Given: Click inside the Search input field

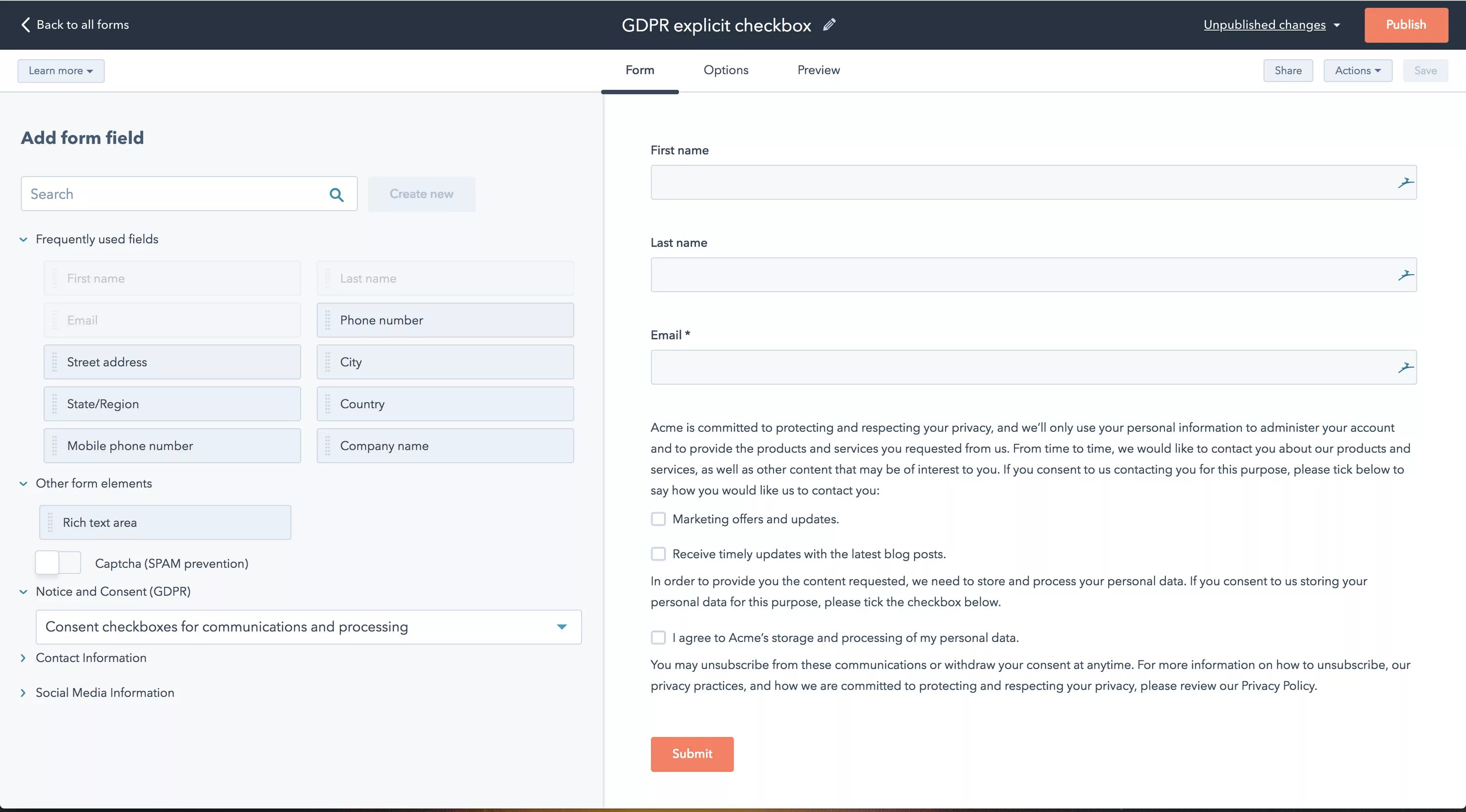Looking at the screenshot, I should 171,193.
